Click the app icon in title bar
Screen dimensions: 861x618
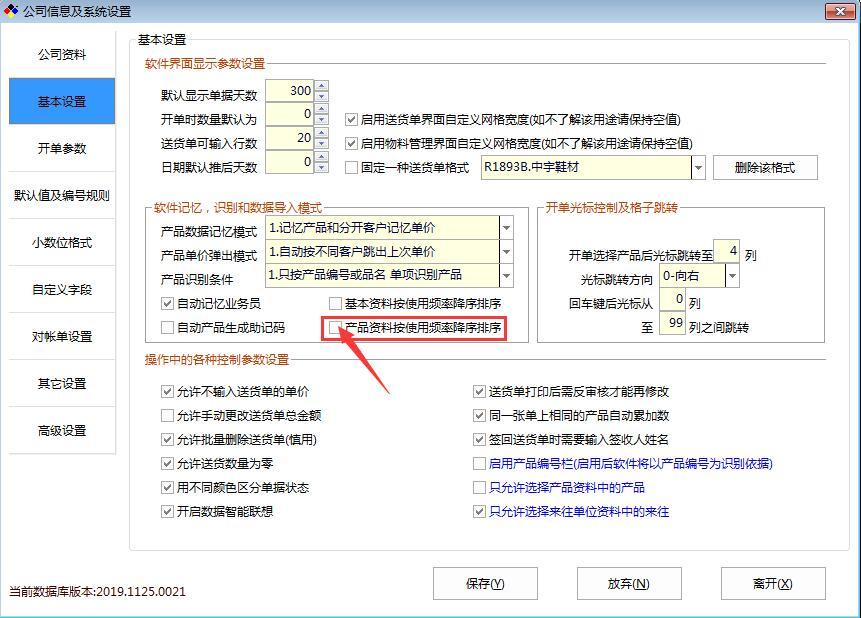11,10
